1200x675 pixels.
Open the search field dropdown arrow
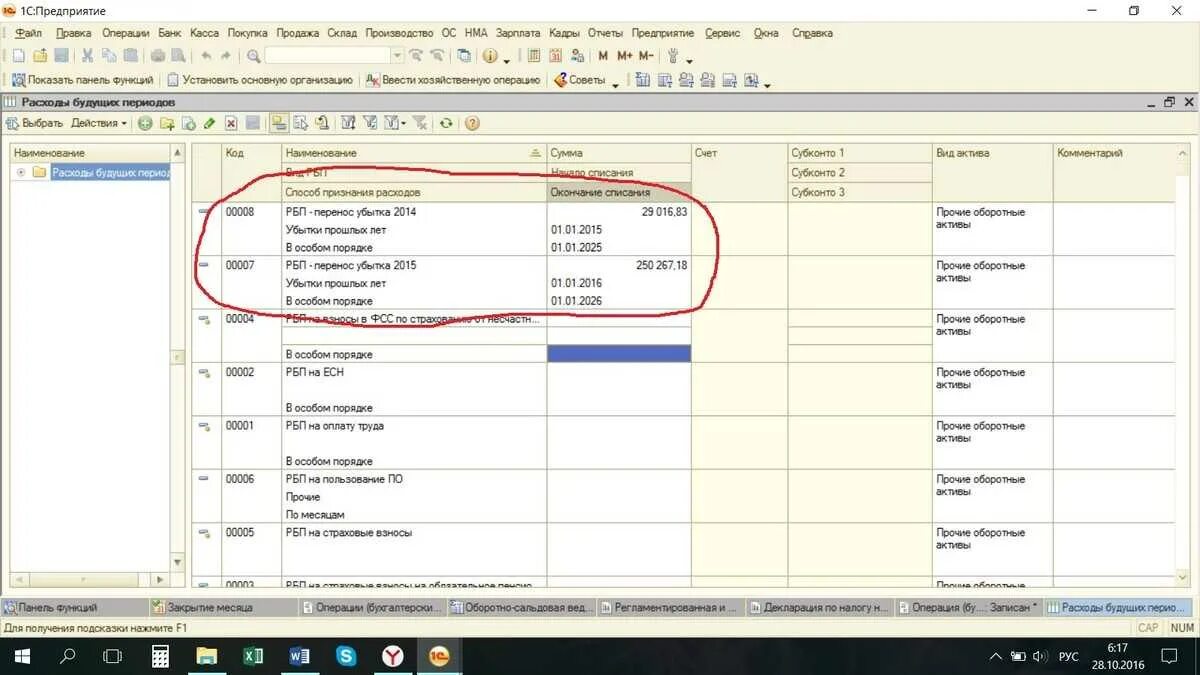[x=398, y=56]
